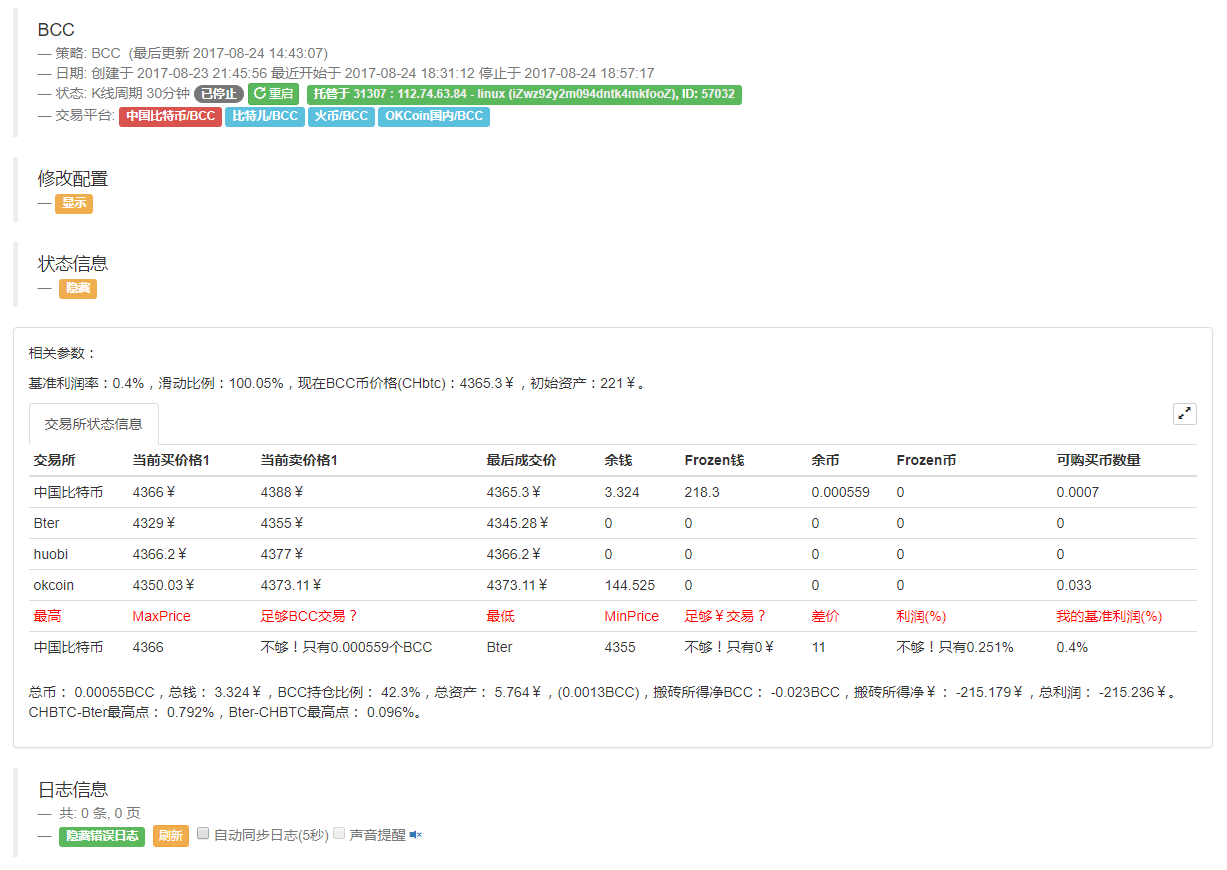Click the 4345.28¥ Bter last price
The width and height of the screenshot is (1227, 870).
pos(517,523)
